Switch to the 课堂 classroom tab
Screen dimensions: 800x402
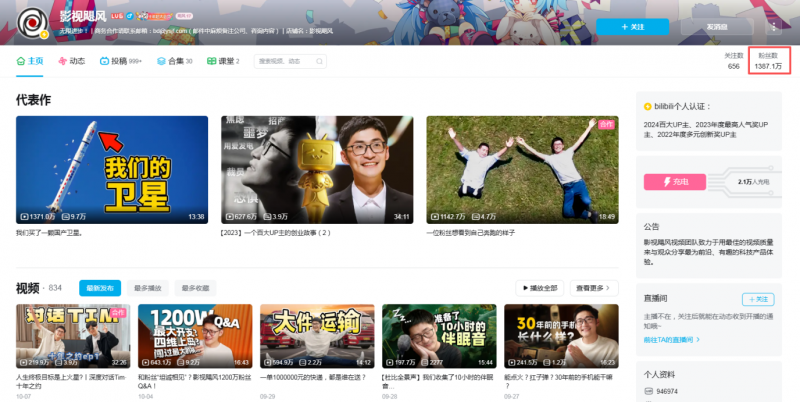pyautogui.click(x=223, y=61)
